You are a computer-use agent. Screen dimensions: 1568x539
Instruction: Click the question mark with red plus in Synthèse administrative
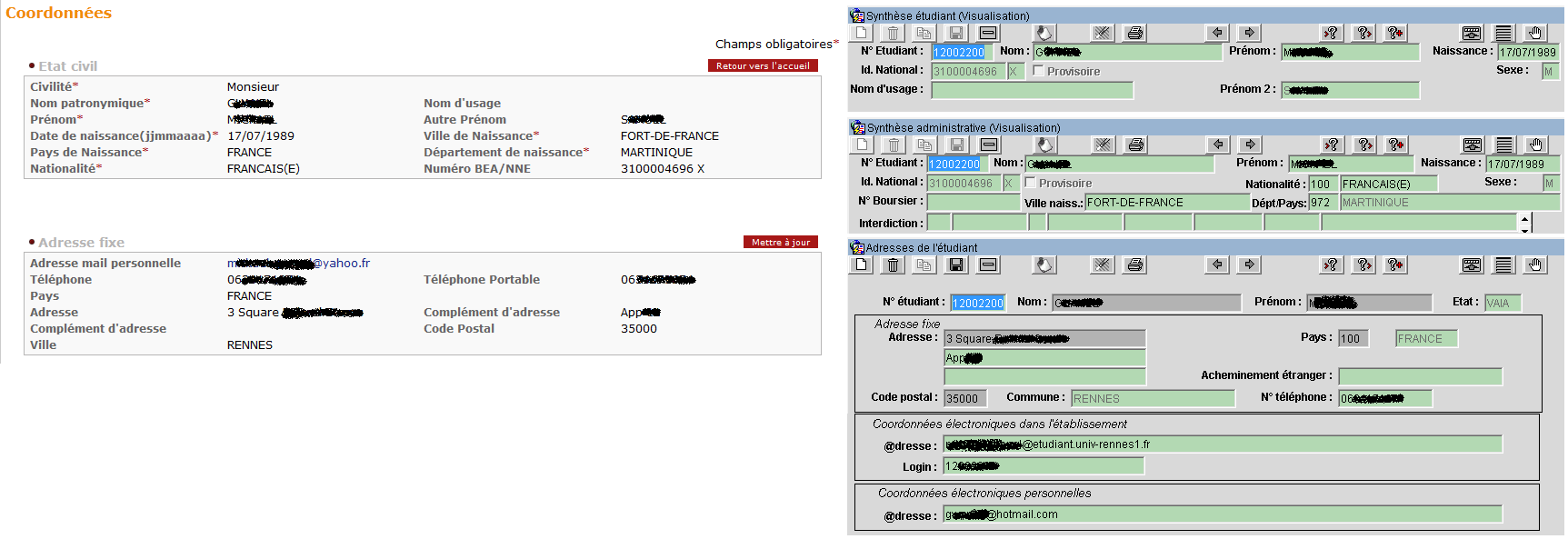tap(1395, 145)
